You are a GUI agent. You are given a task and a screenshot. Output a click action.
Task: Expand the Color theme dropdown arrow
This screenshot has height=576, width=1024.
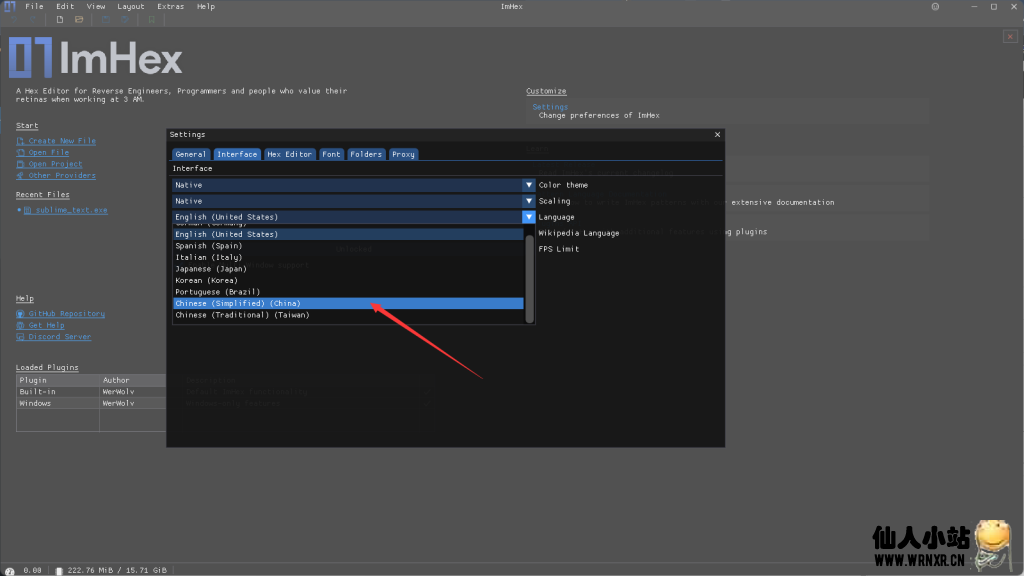point(529,185)
